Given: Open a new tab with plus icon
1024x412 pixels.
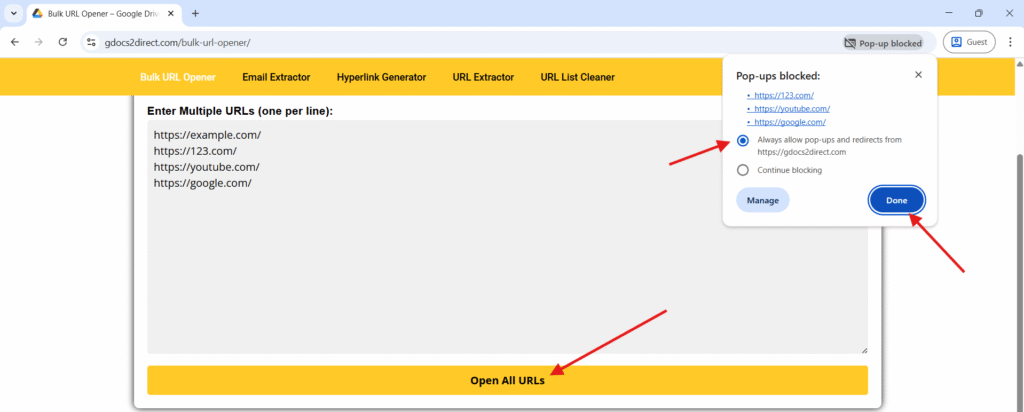Looking at the screenshot, I should (x=195, y=13).
